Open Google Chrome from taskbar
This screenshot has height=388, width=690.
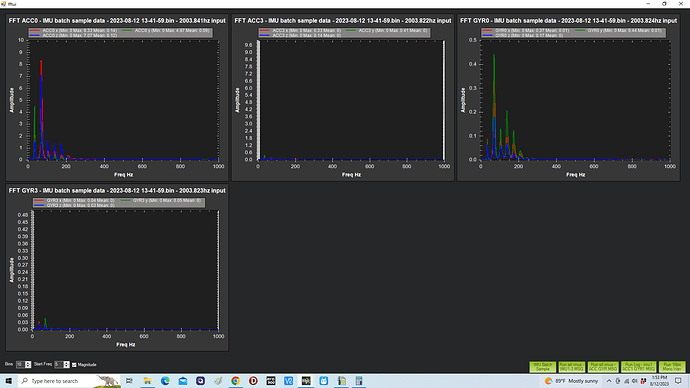(235, 381)
